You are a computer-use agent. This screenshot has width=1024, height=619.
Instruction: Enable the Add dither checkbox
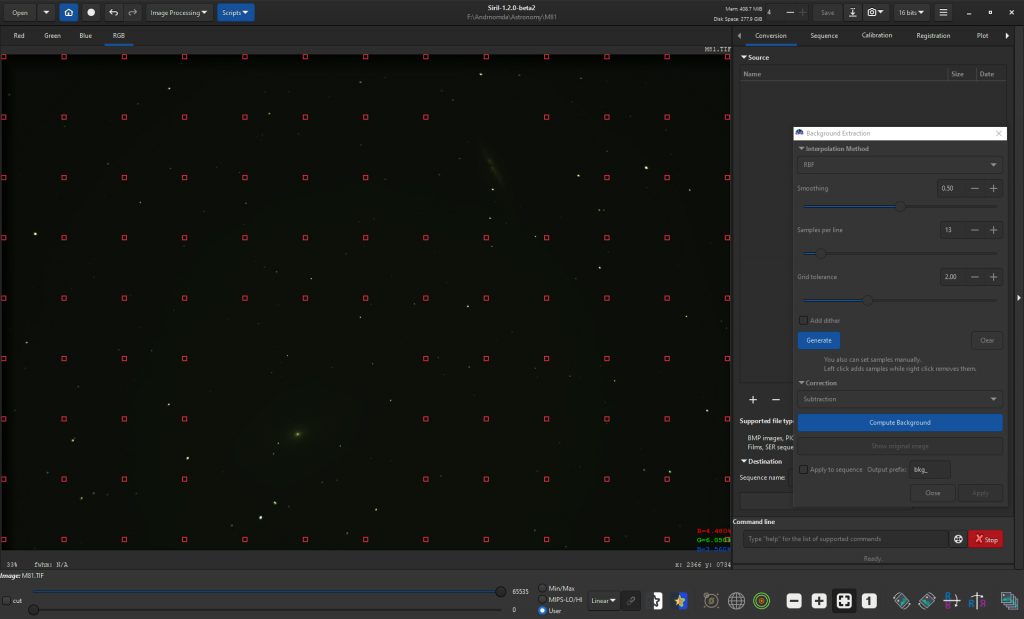(x=803, y=320)
